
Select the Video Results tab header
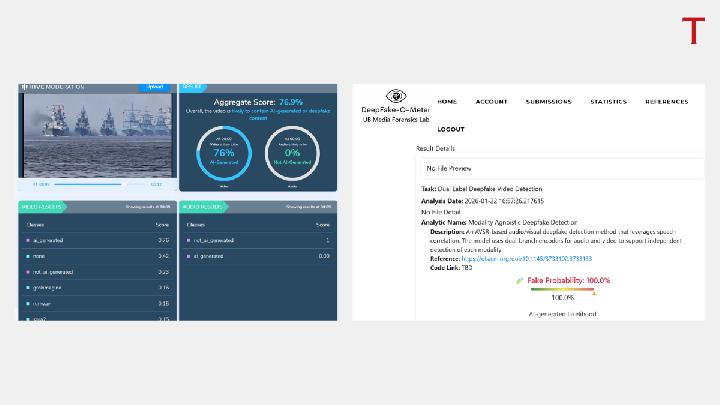pos(42,207)
